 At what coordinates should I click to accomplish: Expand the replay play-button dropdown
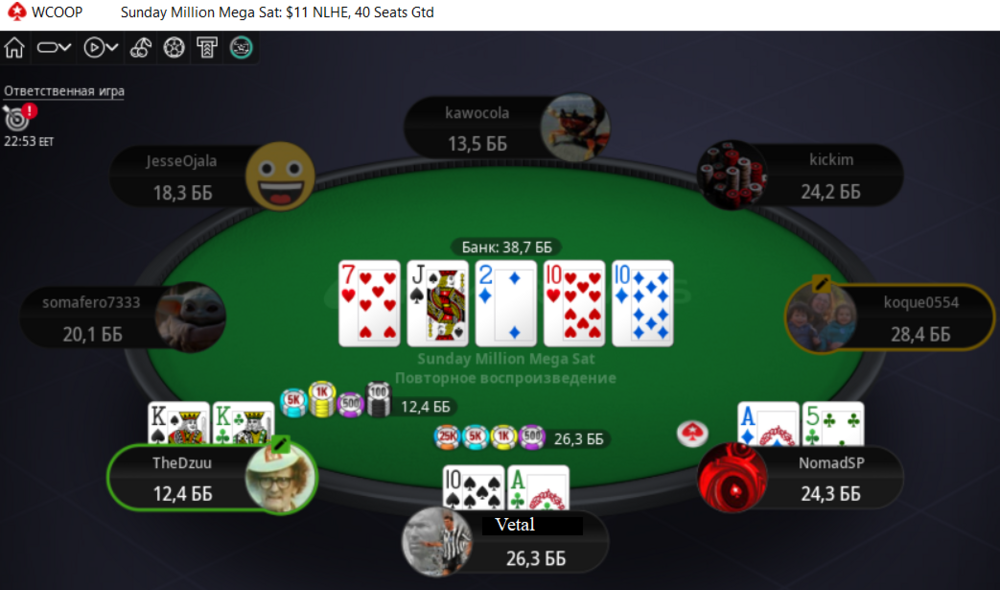click(x=112, y=47)
